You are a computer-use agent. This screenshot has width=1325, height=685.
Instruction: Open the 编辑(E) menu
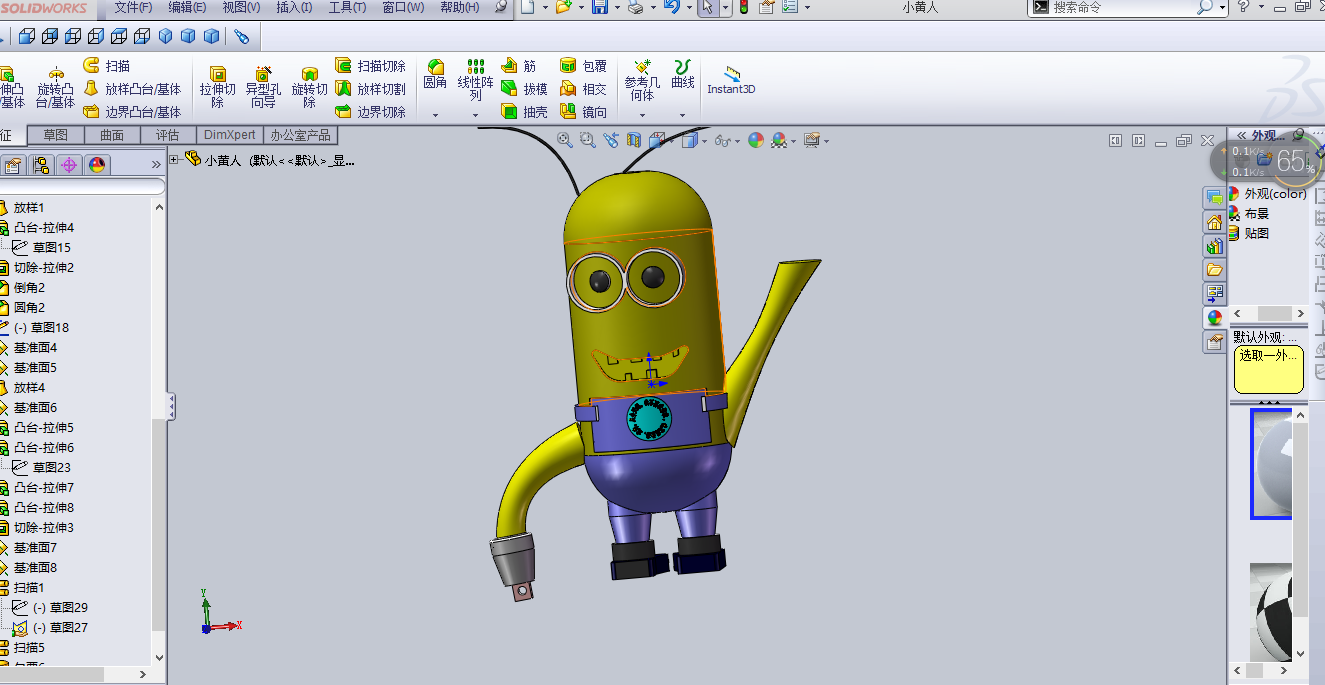[x=187, y=7]
